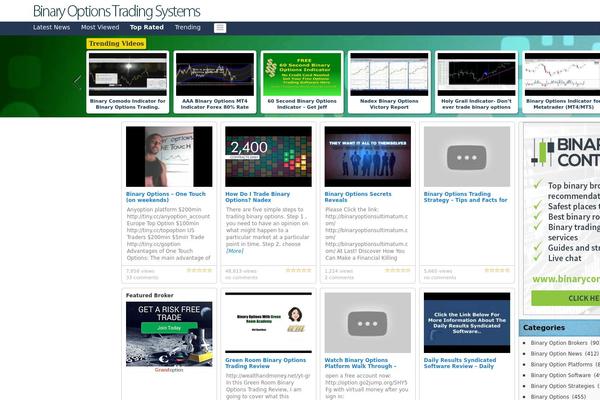Click the One Touch video thumbnail with man

[x=169, y=157]
